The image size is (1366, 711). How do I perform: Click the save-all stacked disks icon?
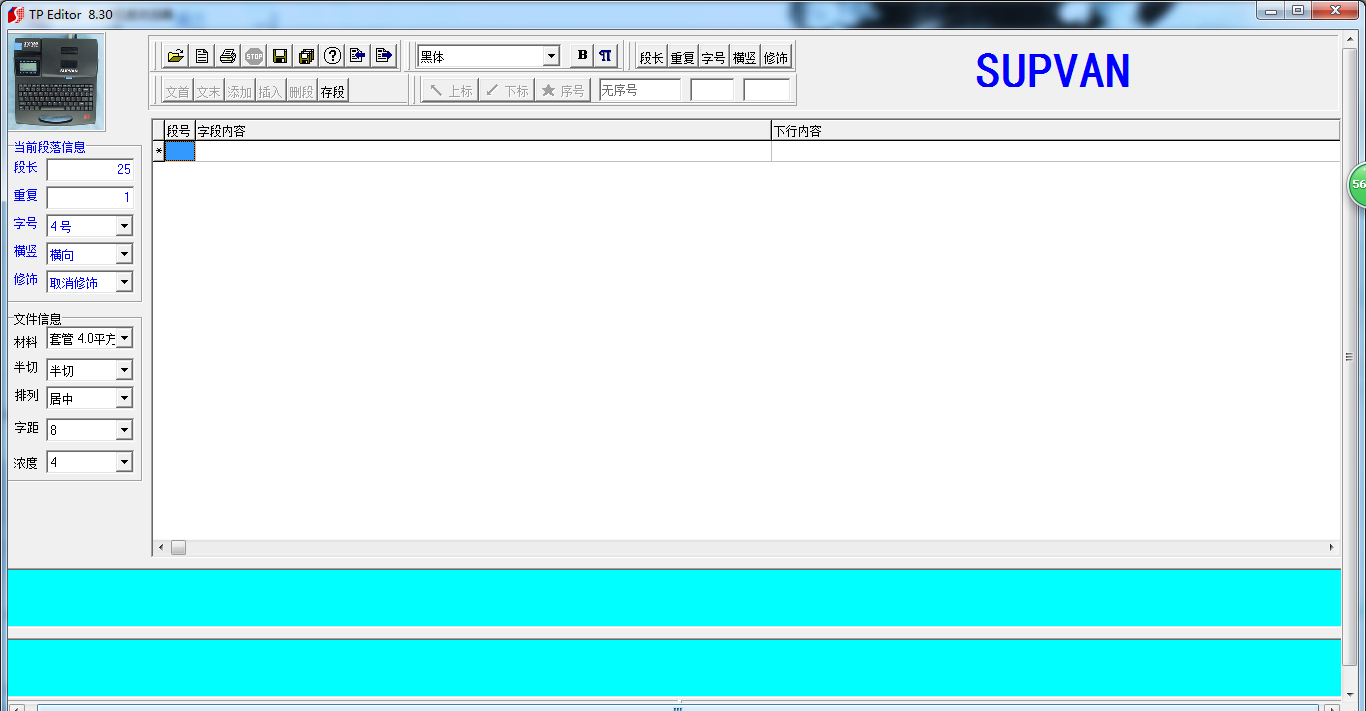(306, 56)
